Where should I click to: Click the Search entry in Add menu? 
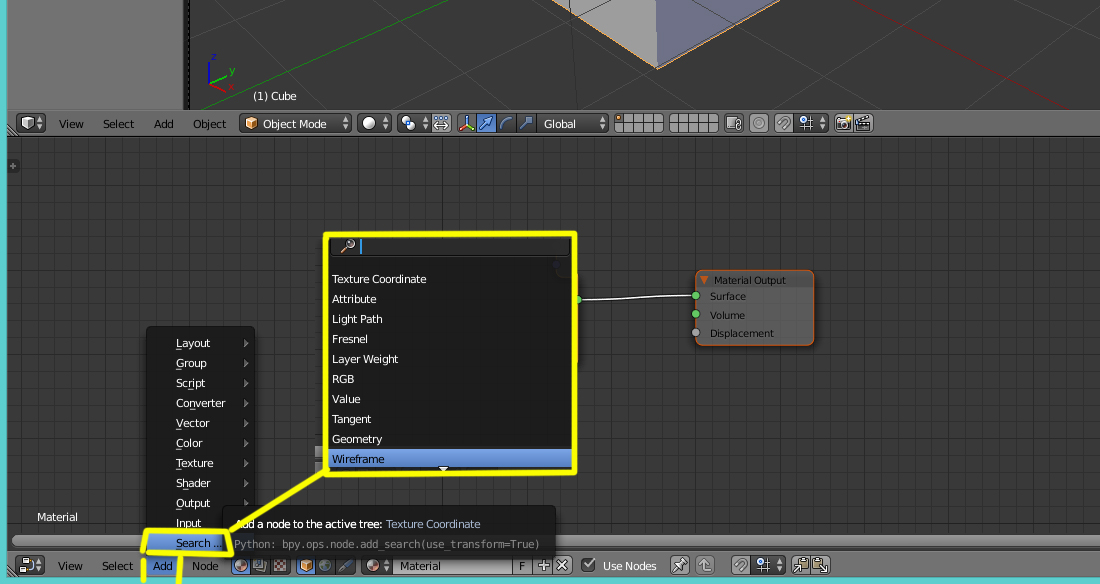[195, 543]
